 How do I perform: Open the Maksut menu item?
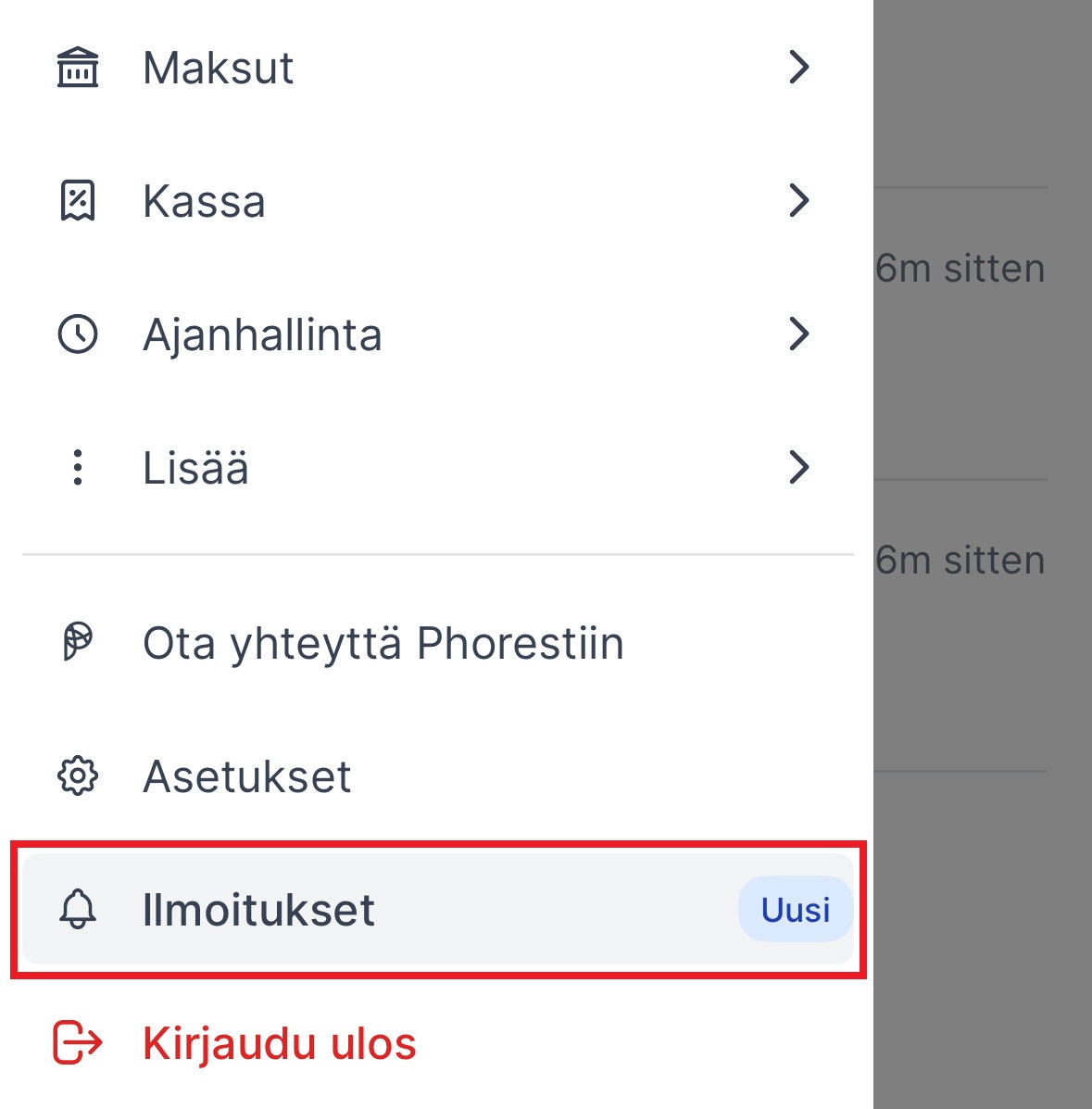219,69
